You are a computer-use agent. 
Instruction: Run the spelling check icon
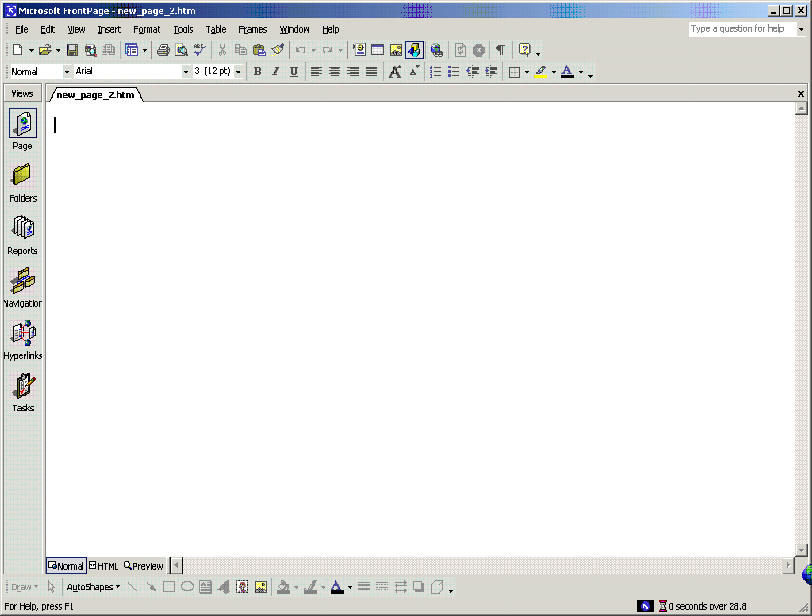click(x=199, y=50)
